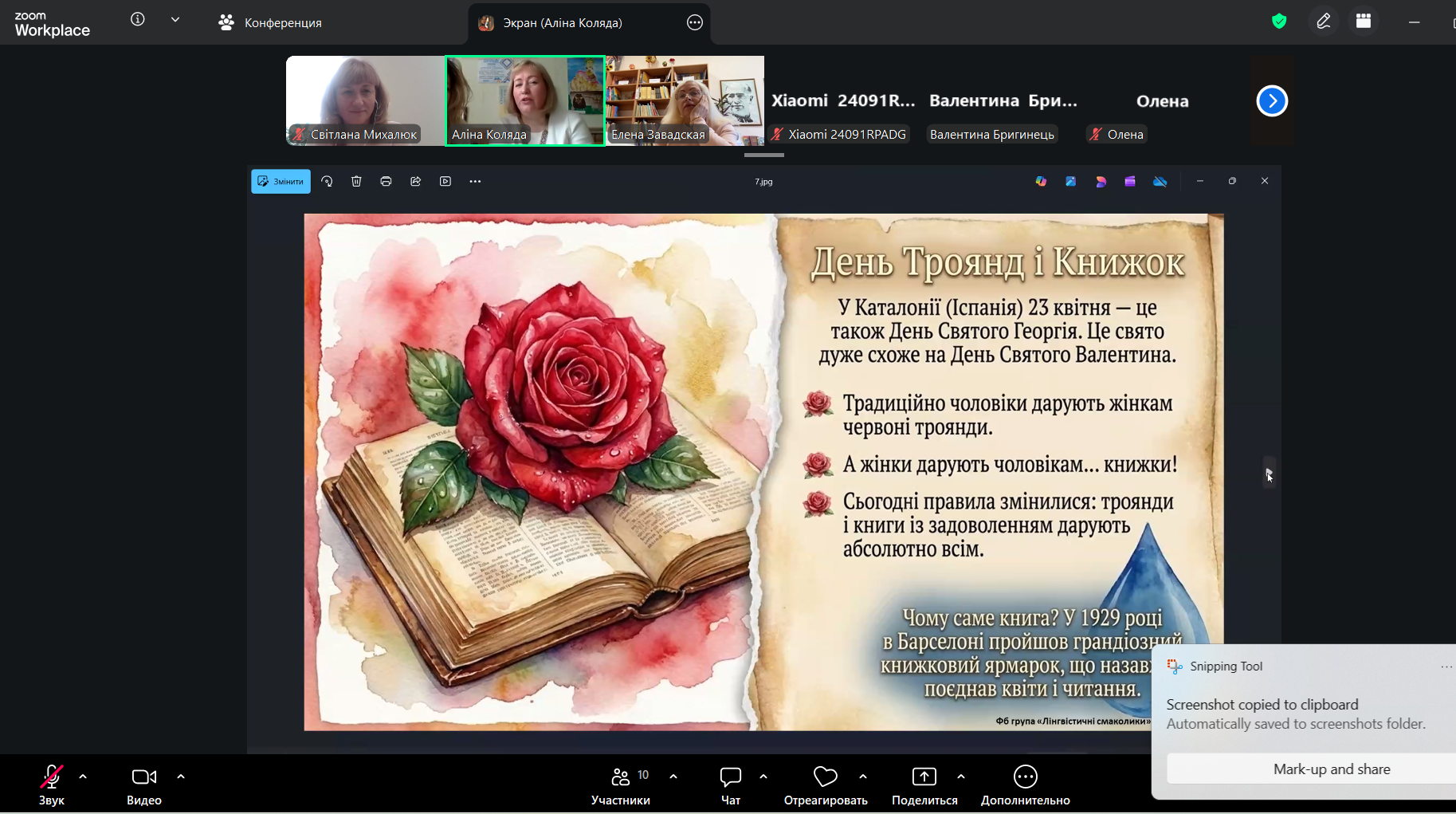Click the Zoom Workplace logo
1456x814 pixels.
(53, 24)
